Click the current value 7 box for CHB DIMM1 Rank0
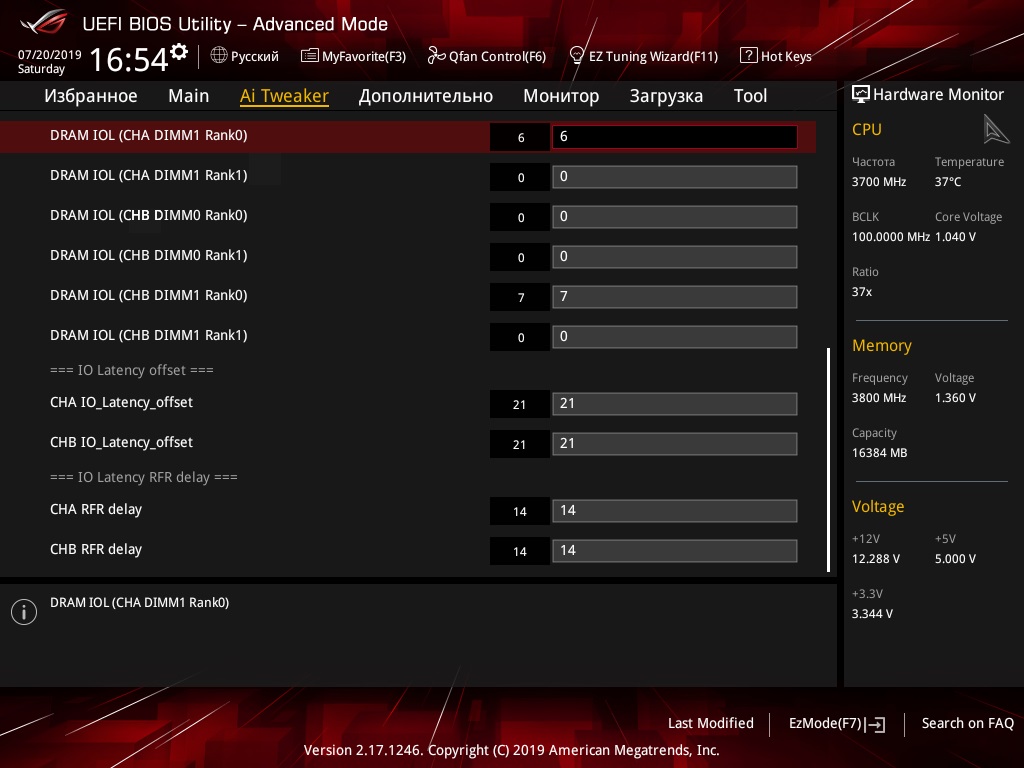Image resolution: width=1024 pixels, height=768 pixels. 520,297
